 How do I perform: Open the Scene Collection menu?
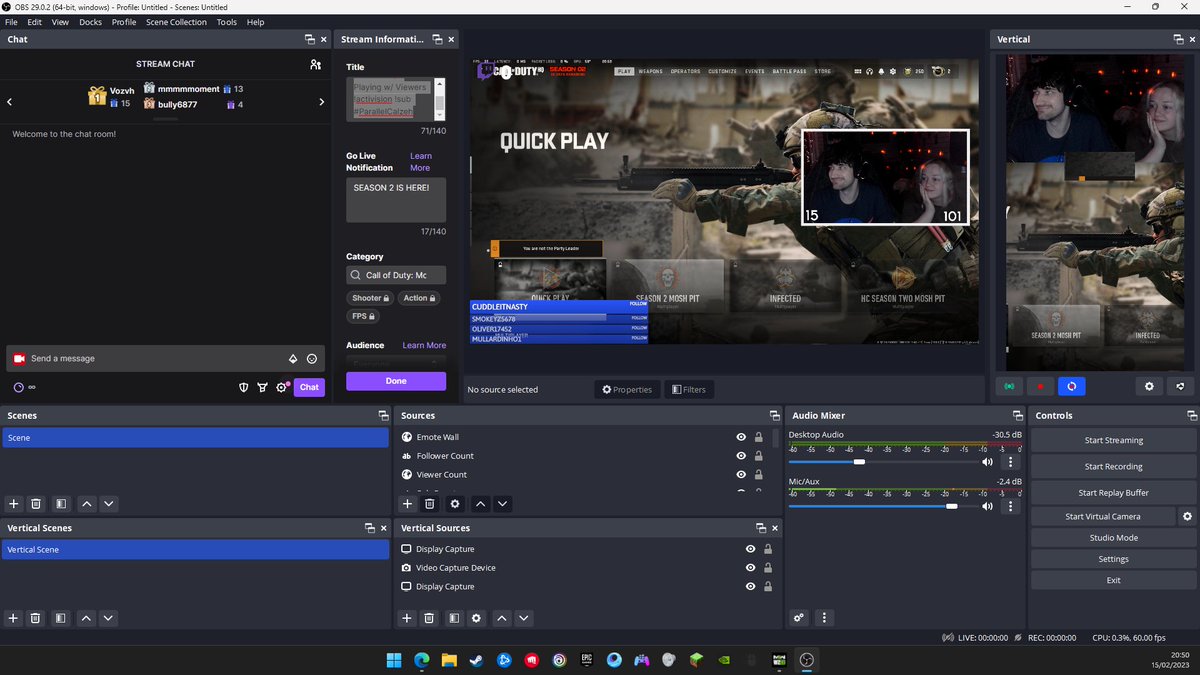(x=176, y=22)
